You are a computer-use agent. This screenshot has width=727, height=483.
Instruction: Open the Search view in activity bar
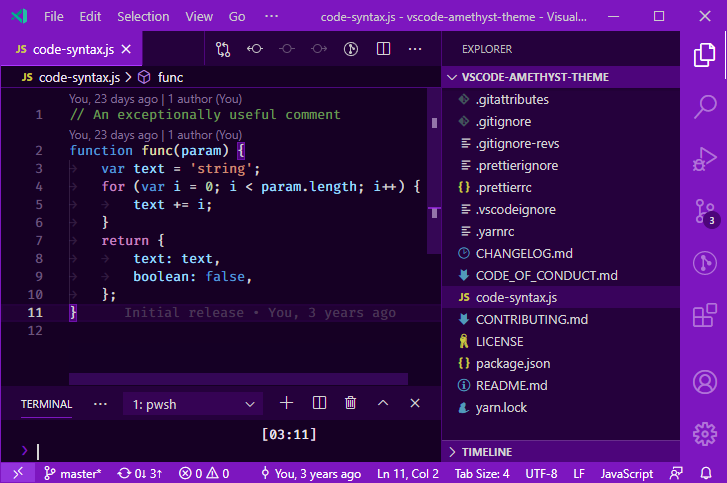click(705, 107)
